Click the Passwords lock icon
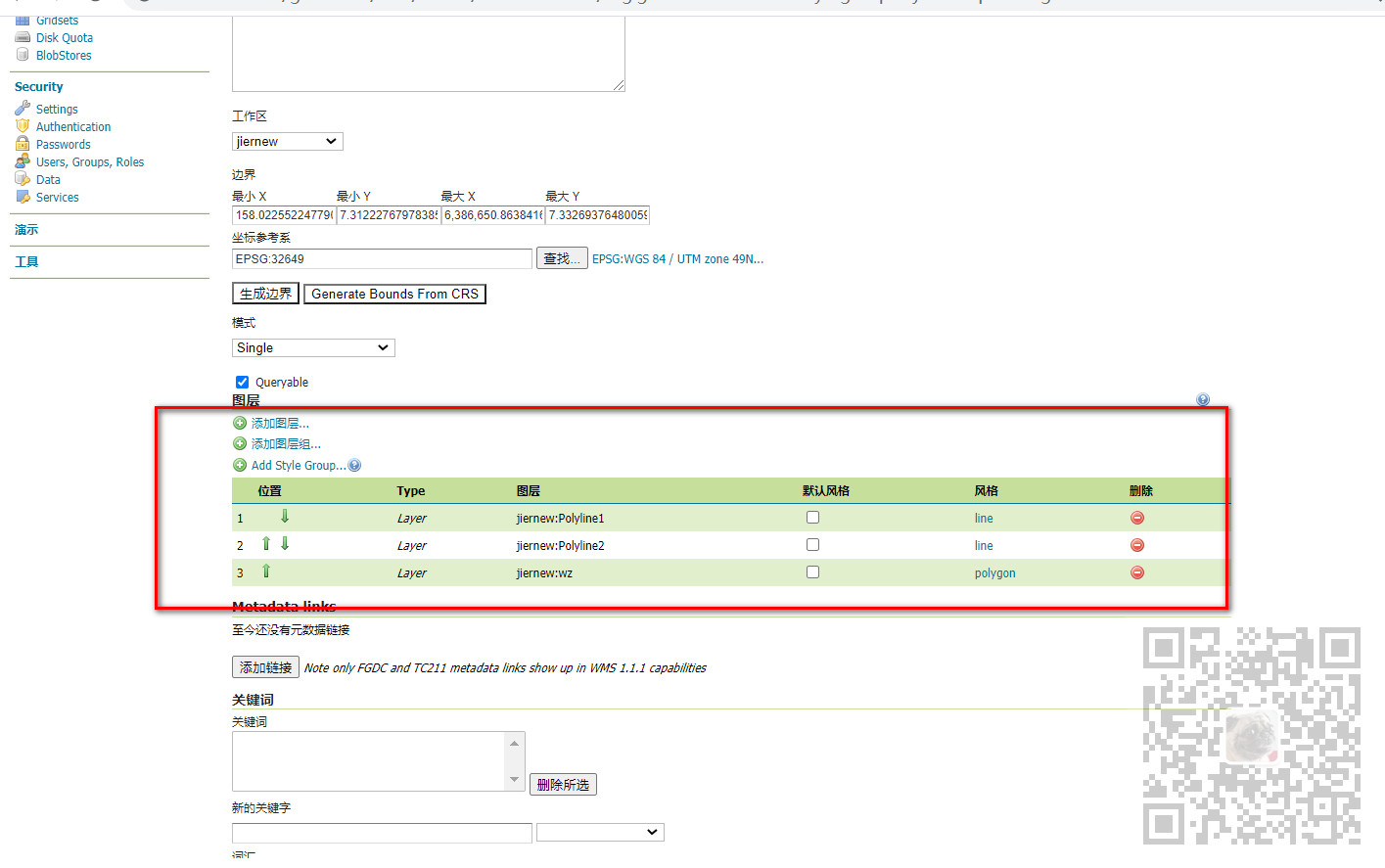The height and width of the screenshot is (868, 1385). point(23,144)
